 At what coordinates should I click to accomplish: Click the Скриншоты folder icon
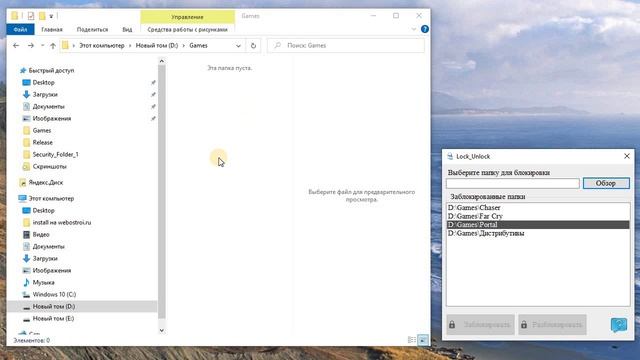[26, 167]
